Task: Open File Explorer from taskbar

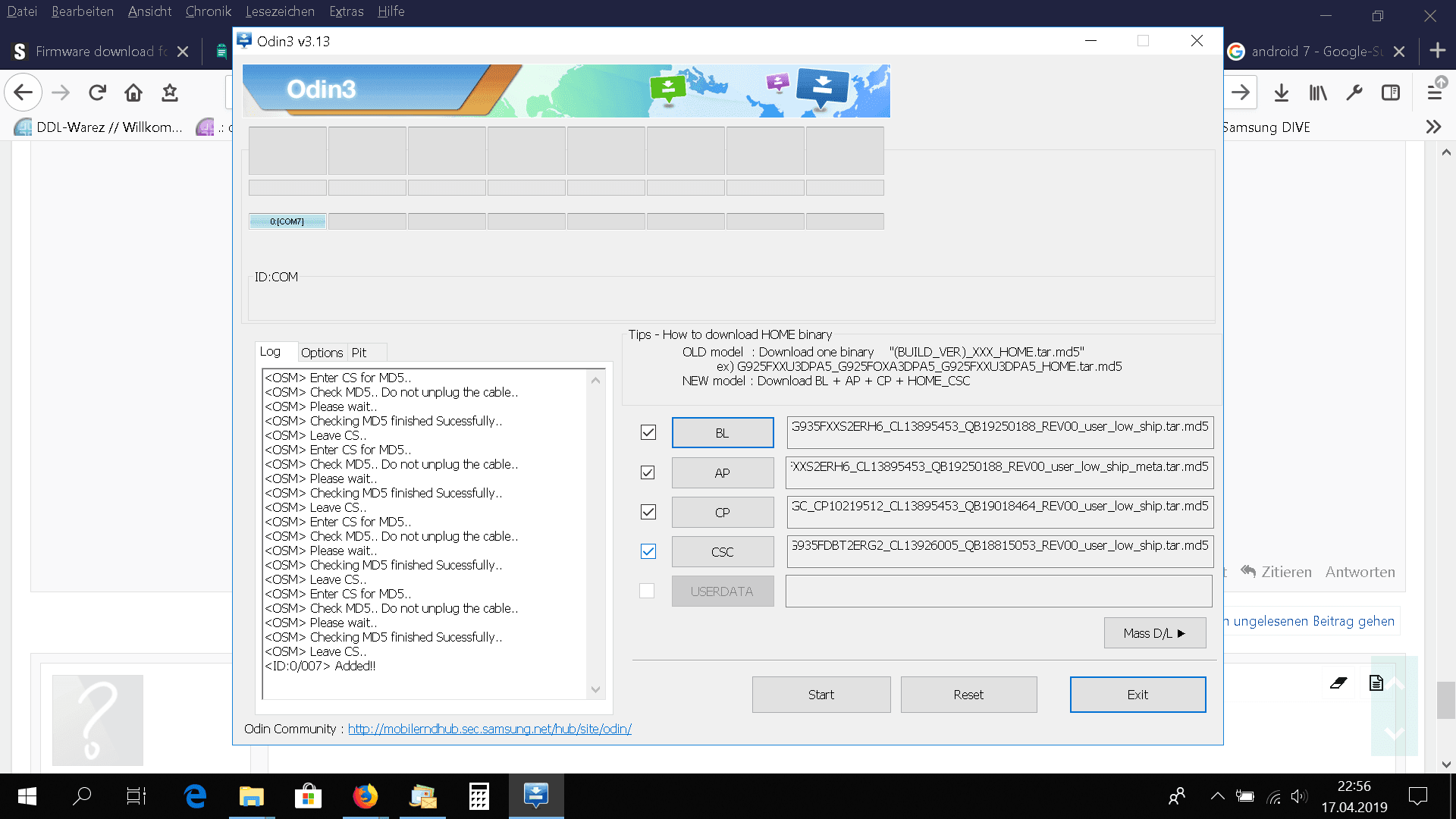Action: [x=251, y=796]
